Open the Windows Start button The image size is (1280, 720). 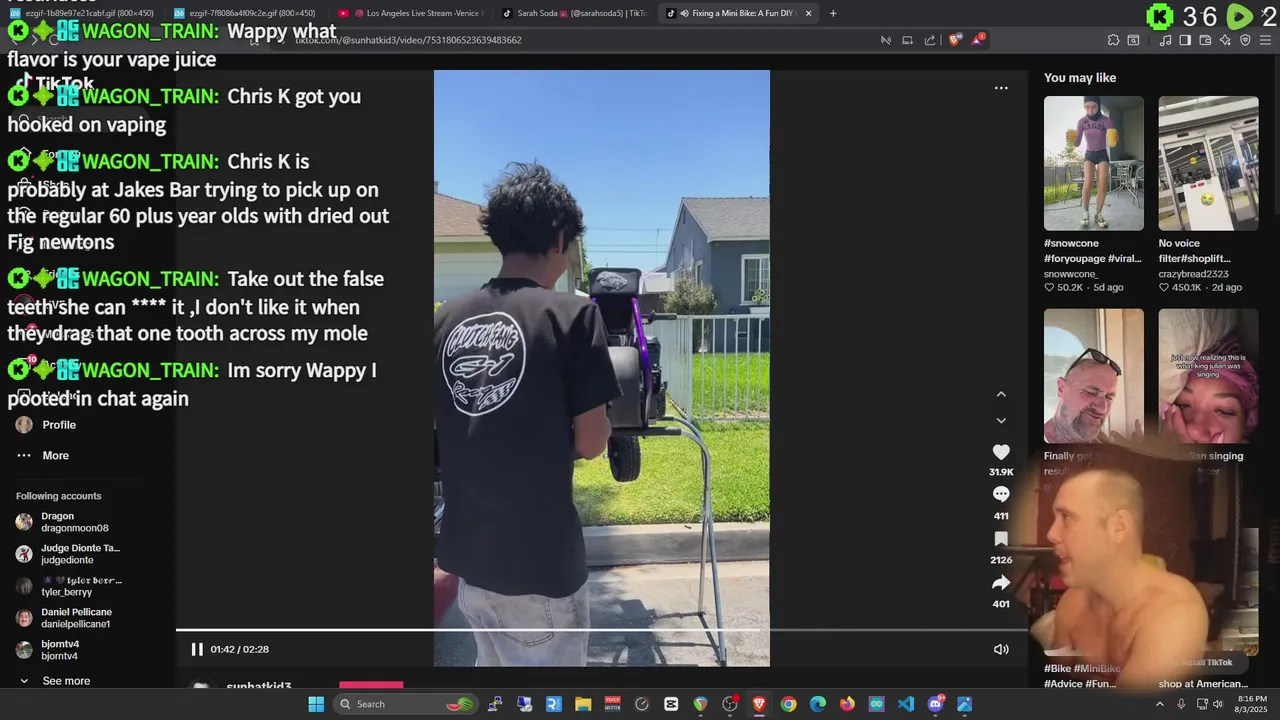tap(316, 704)
